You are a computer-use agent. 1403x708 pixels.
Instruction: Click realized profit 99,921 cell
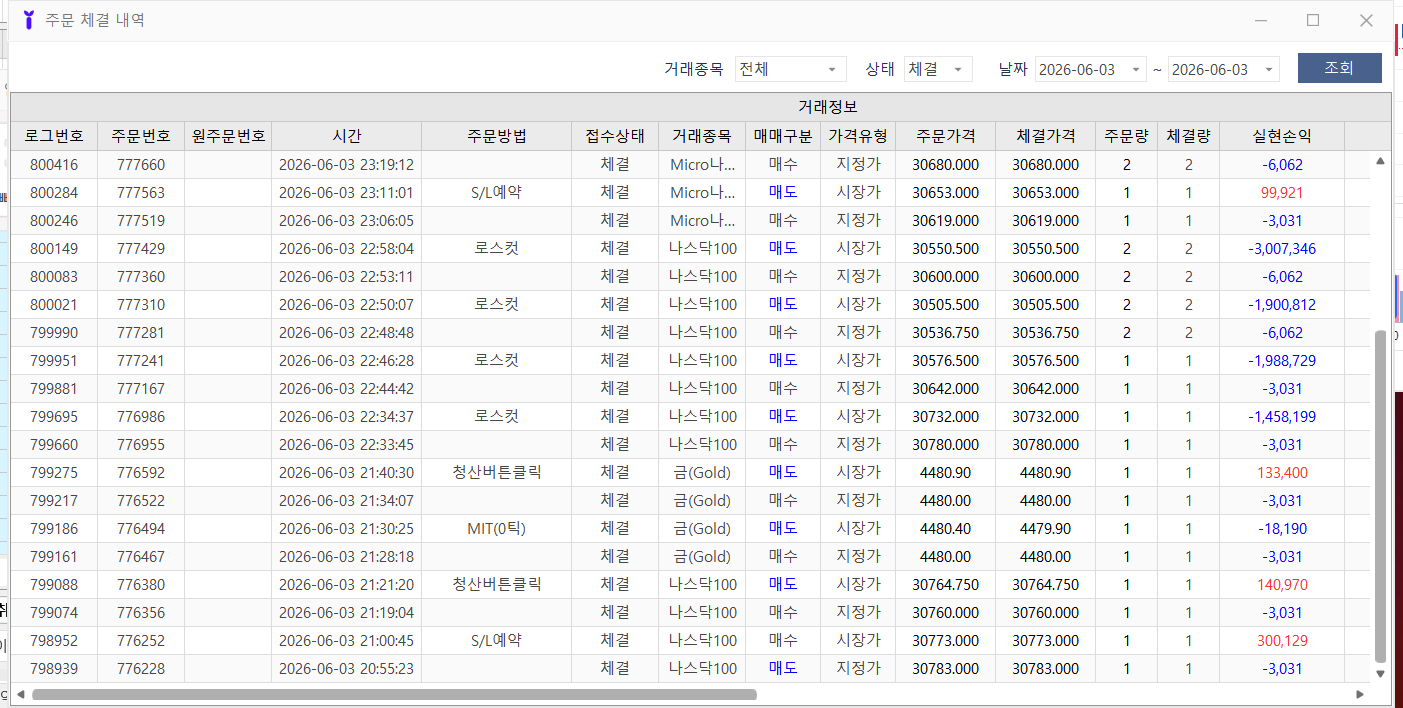[1282, 193]
